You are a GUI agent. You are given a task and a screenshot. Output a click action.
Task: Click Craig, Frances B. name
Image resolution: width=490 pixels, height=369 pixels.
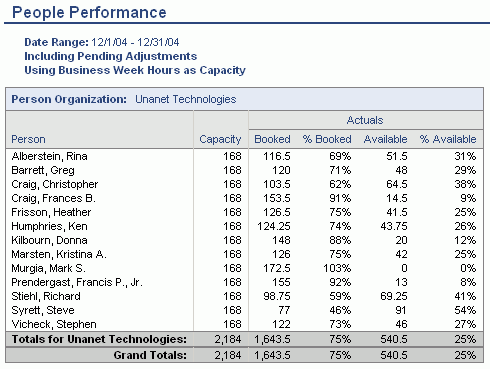pyautogui.click(x=53, y=198)
